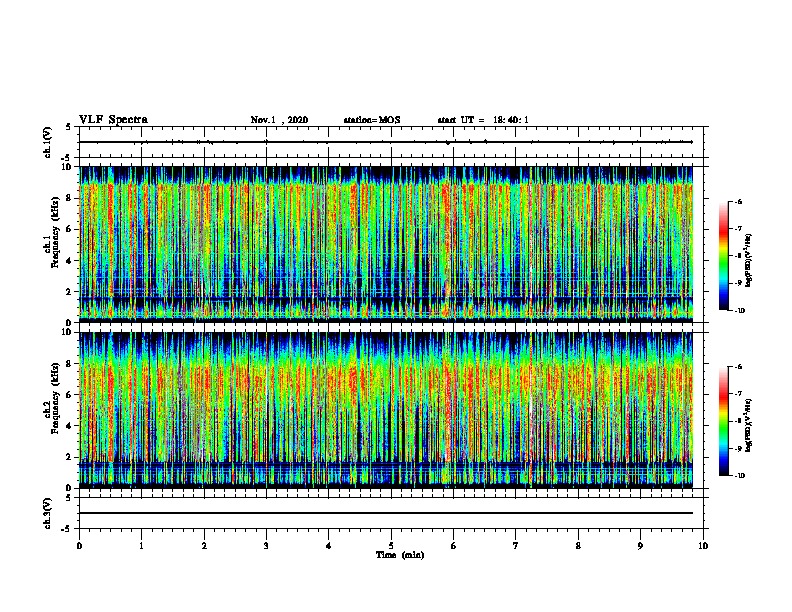
Task: Click the "VLF Spectra" plot title
Action: click(113, 120)
